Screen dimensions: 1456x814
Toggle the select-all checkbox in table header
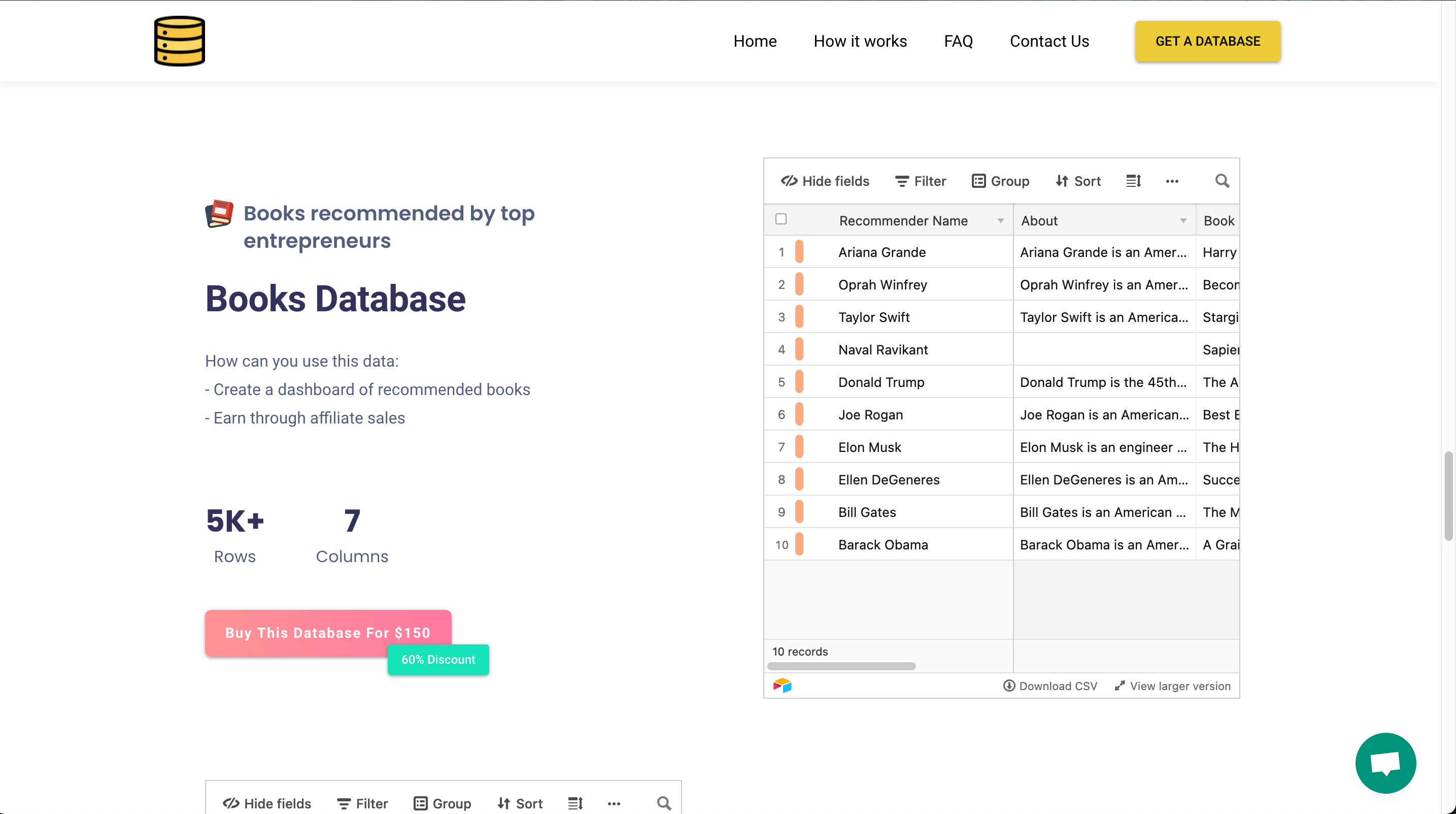click(x=781, y=219)
